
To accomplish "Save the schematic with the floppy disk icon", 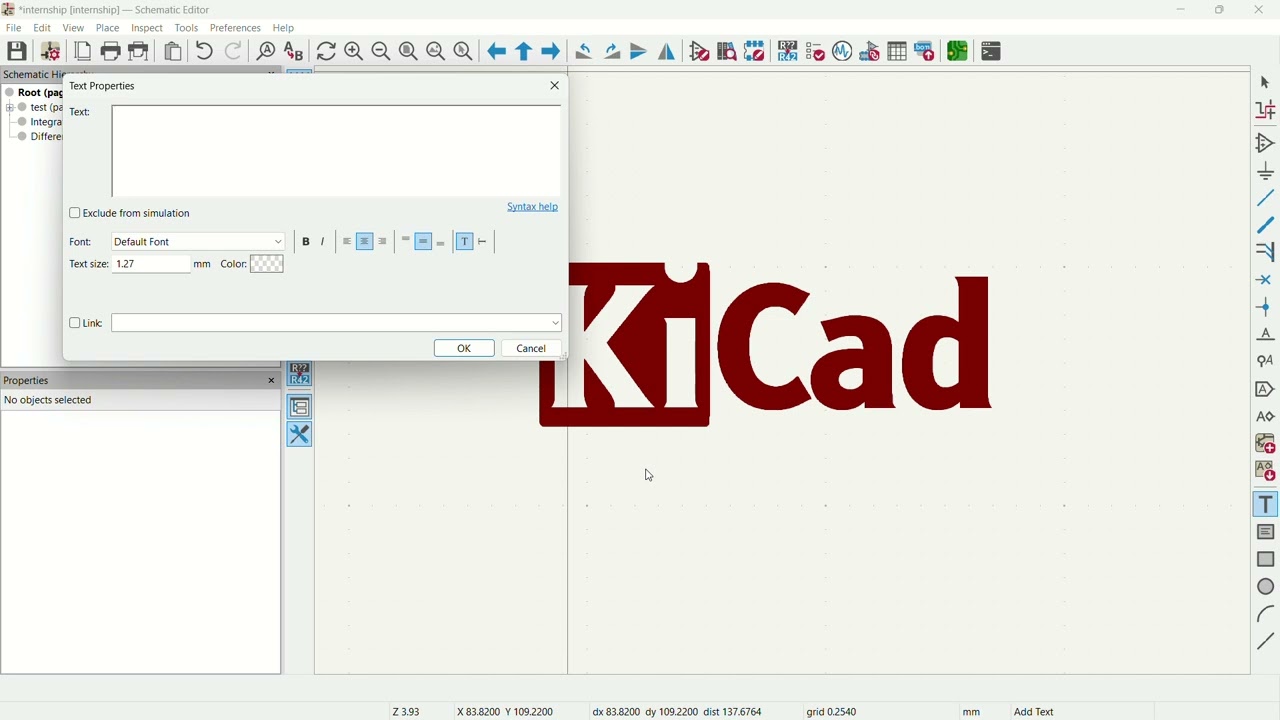I will [x=17, y=52].
